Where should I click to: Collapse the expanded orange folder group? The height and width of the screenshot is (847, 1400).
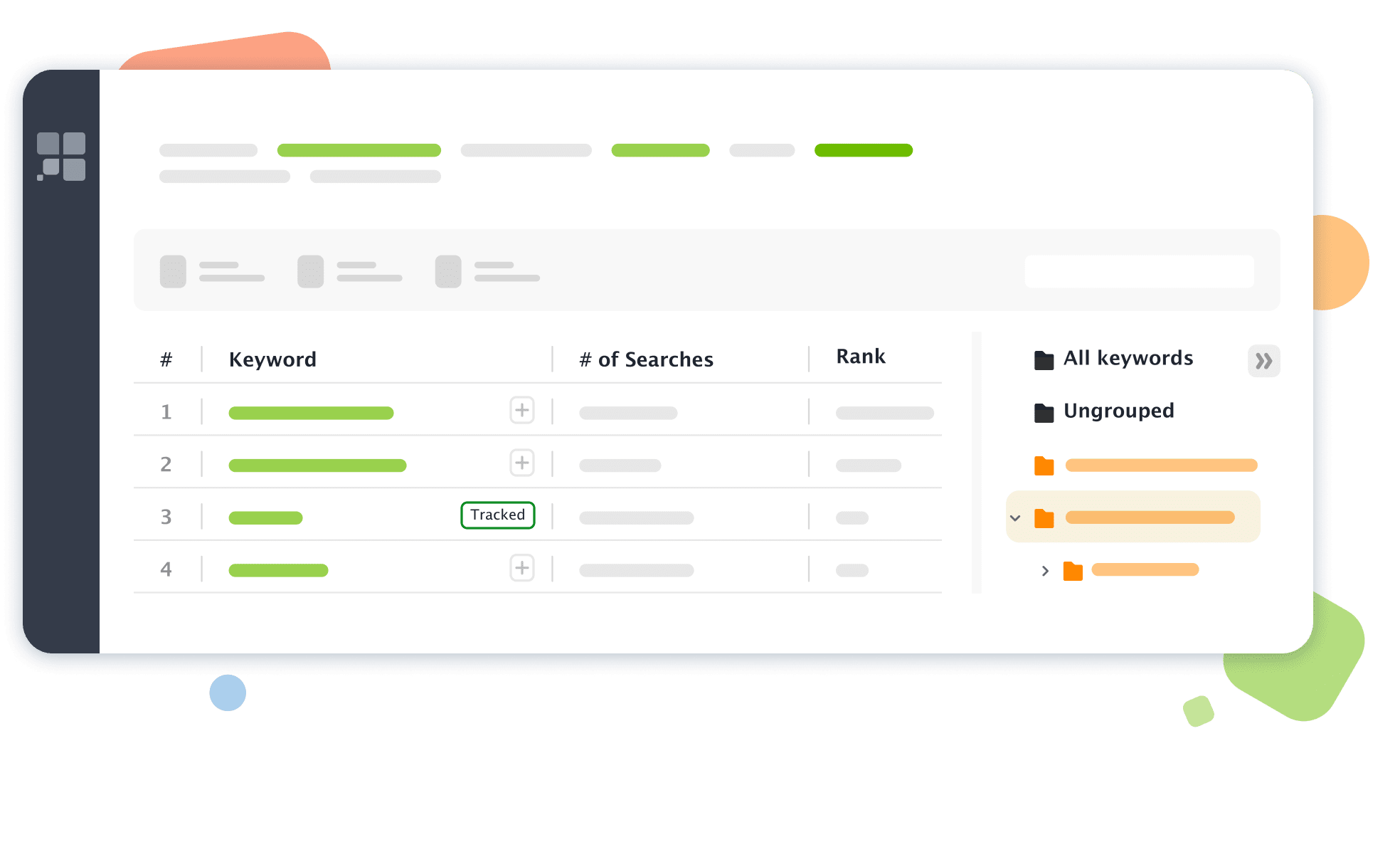pyautogui.click(x=1012, y=516)
